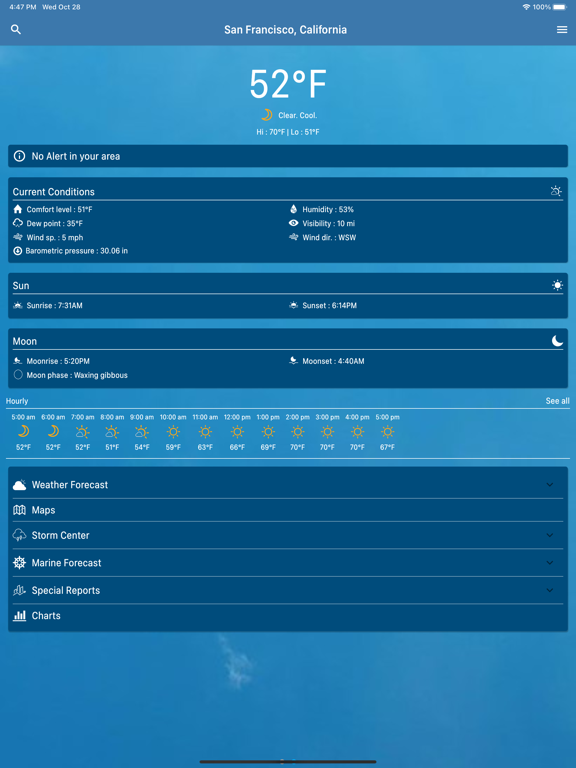The image size is (576, 768).
Task: Tap the Sunset icon
Action: (293, 305)
